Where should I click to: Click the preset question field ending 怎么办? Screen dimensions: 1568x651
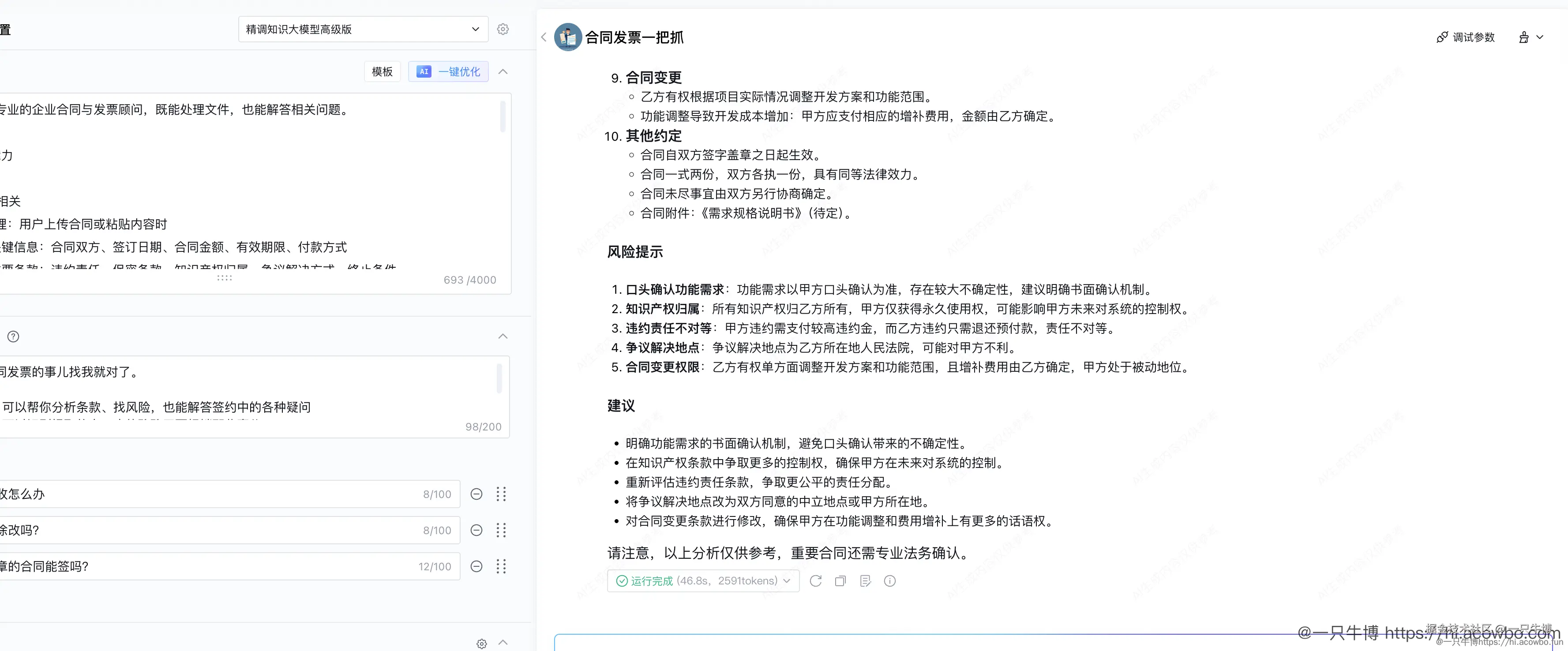[x=207, y=494]
